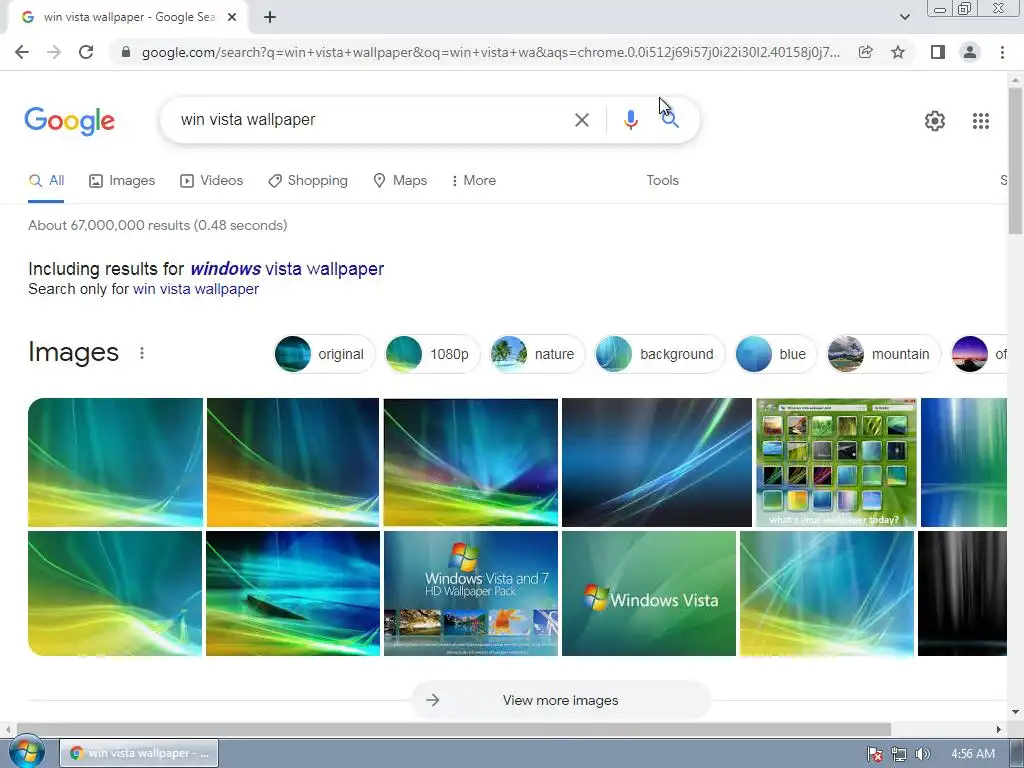This screenshot has height=768, width=1024.
Task: Open the tab search chevron
Action: tap(904, 17)
